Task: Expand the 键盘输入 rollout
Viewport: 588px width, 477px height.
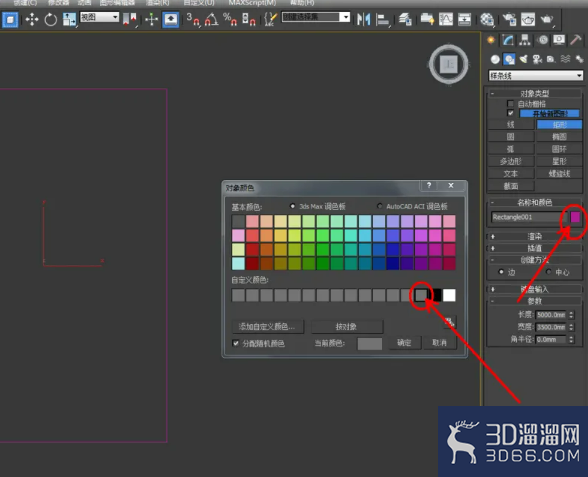Action: tap(534, 289)
